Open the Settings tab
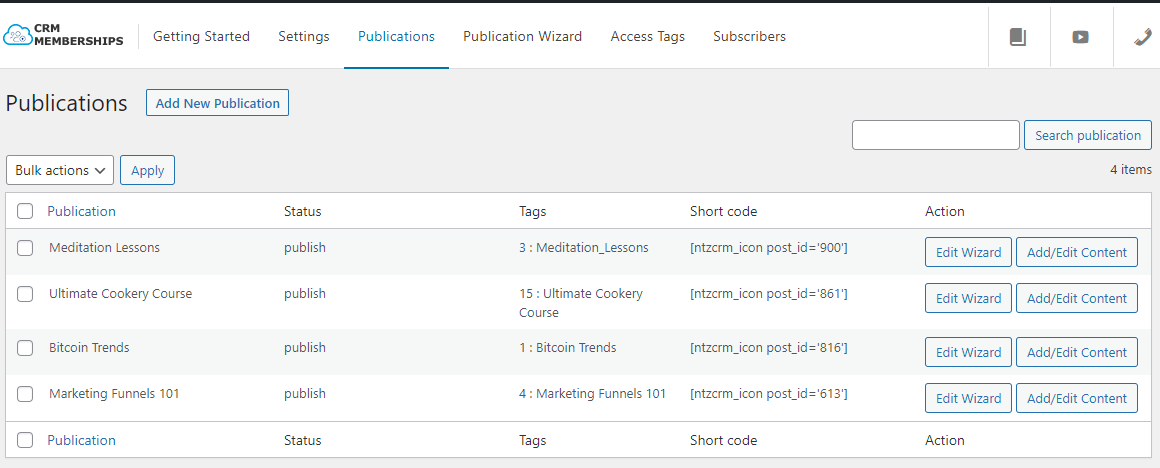This screenshot has height=468, width=1160. point(304,36)
